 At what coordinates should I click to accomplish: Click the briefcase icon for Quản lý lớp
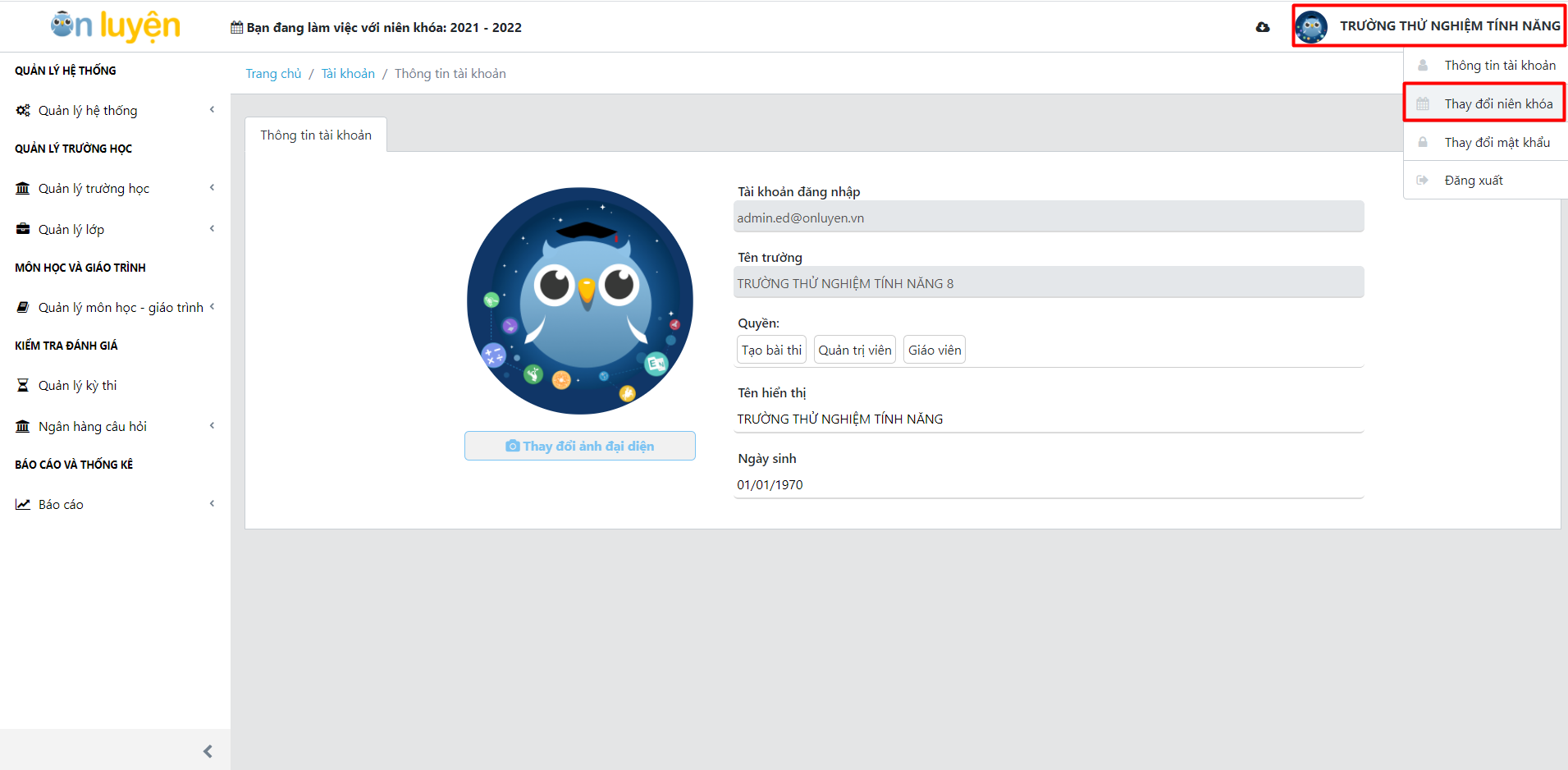pyautogui.click(x=23, y=229)
